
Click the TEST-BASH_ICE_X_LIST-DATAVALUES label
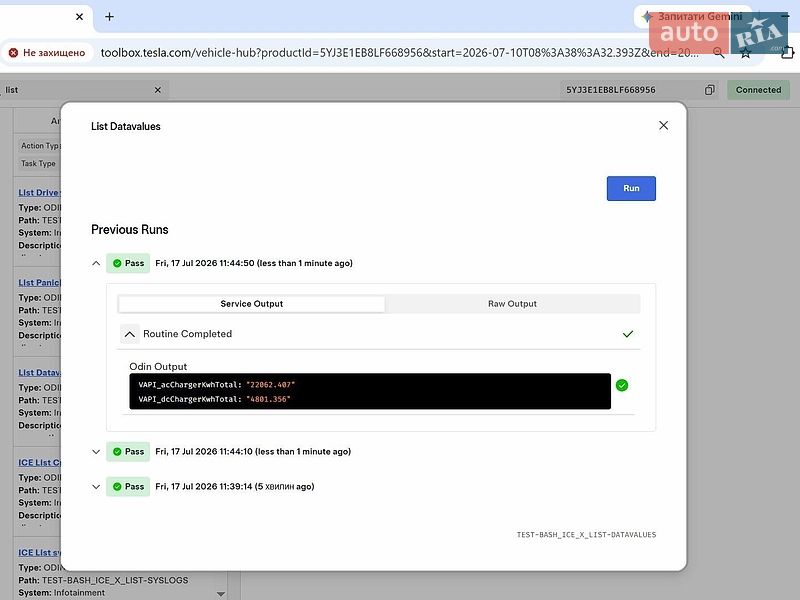[586, 535]
